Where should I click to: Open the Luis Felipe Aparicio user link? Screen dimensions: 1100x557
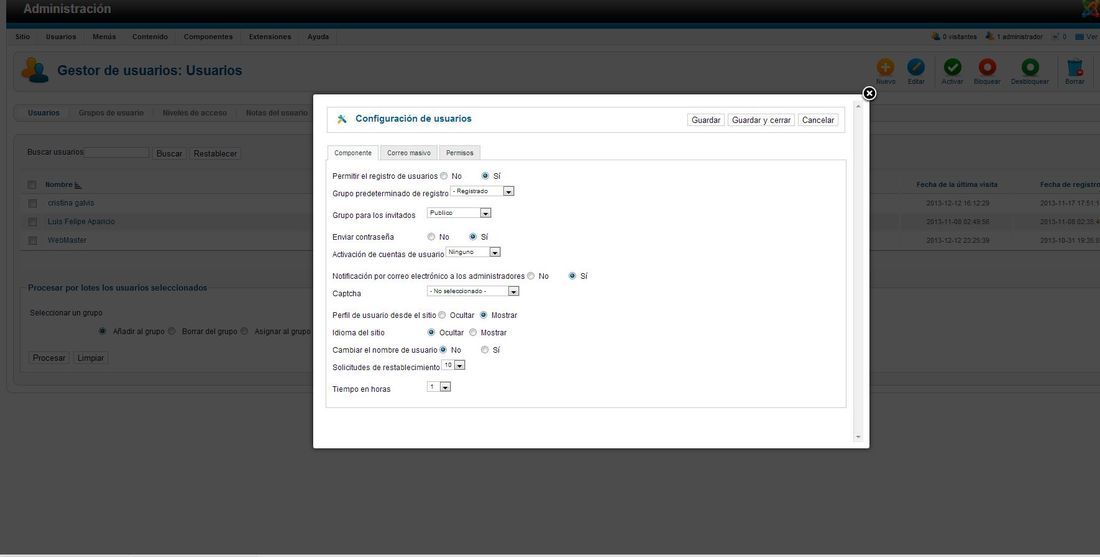point(81,222)
